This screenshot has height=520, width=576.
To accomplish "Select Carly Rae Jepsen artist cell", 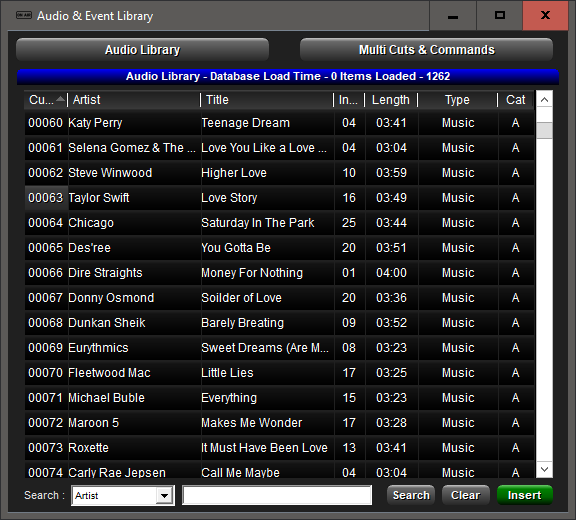I will [134, 469].
